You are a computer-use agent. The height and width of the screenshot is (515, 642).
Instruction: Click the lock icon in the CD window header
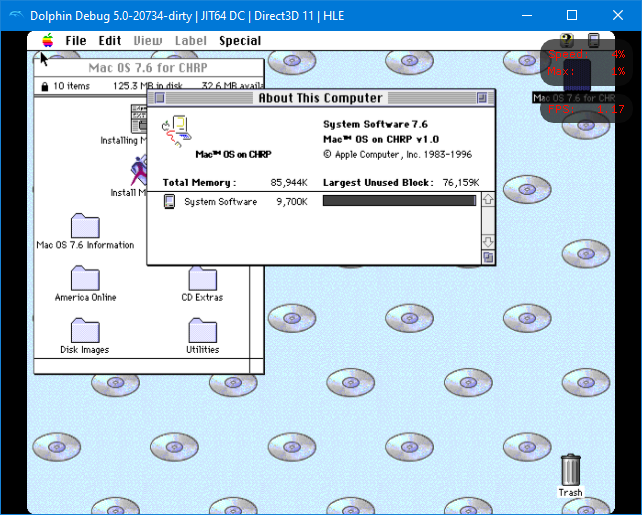(45, 86)
